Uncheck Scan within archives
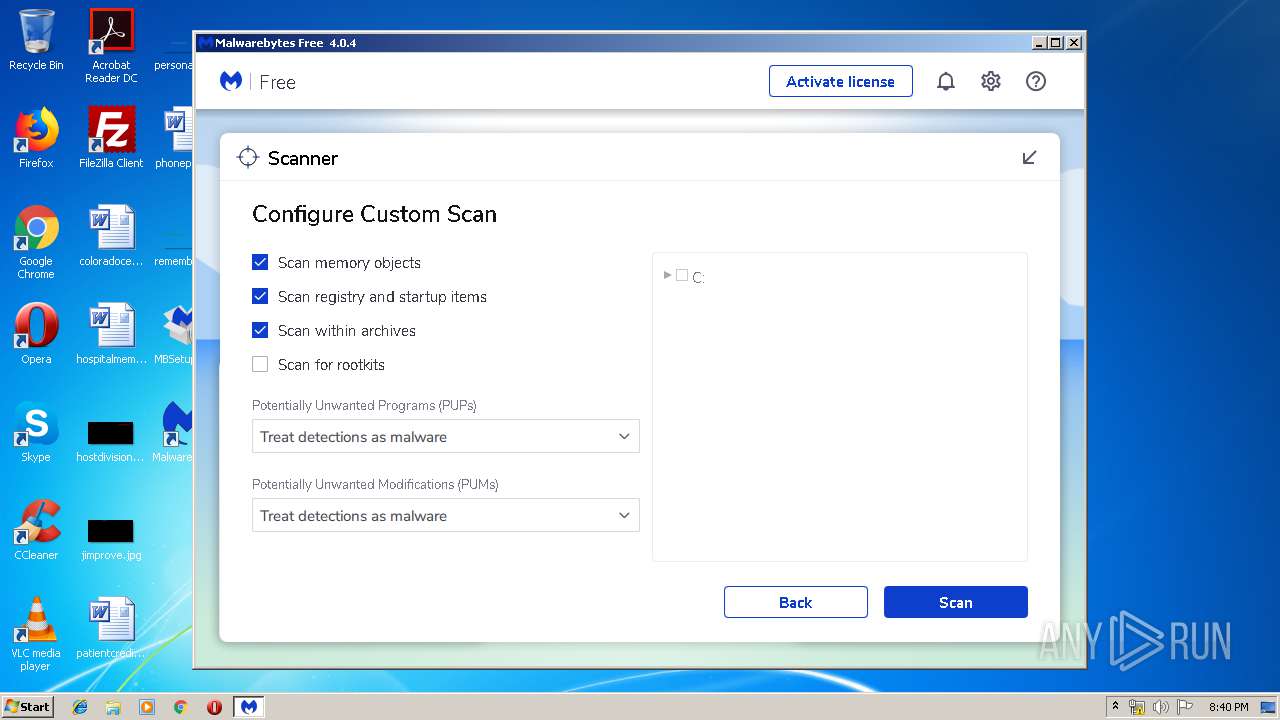The height and width of the screenshot is (720, 1280). pyautogui.click(x=260, y=330)
